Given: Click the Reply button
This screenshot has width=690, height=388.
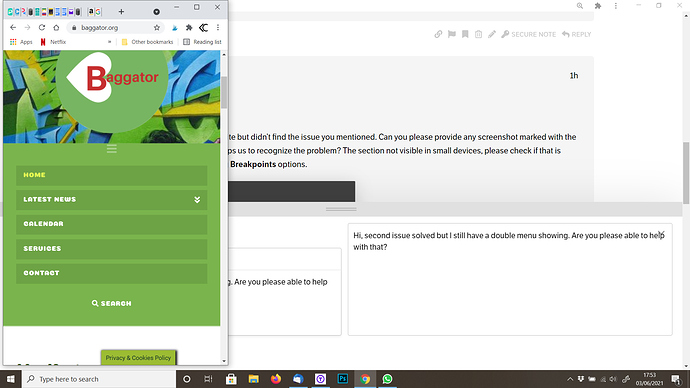Looking at the screenshot, I should [576, 34].
